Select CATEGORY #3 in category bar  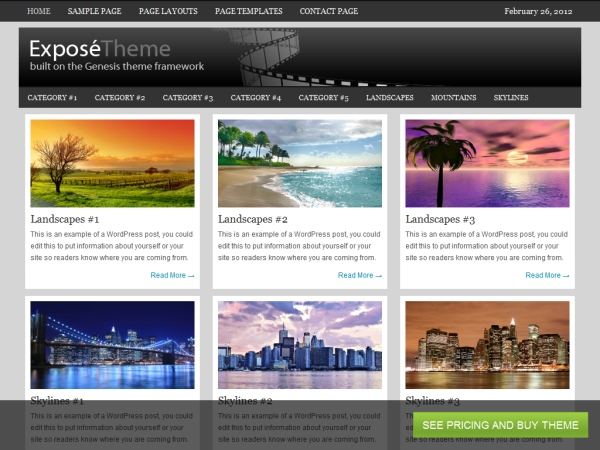click(x=188, y=98)
